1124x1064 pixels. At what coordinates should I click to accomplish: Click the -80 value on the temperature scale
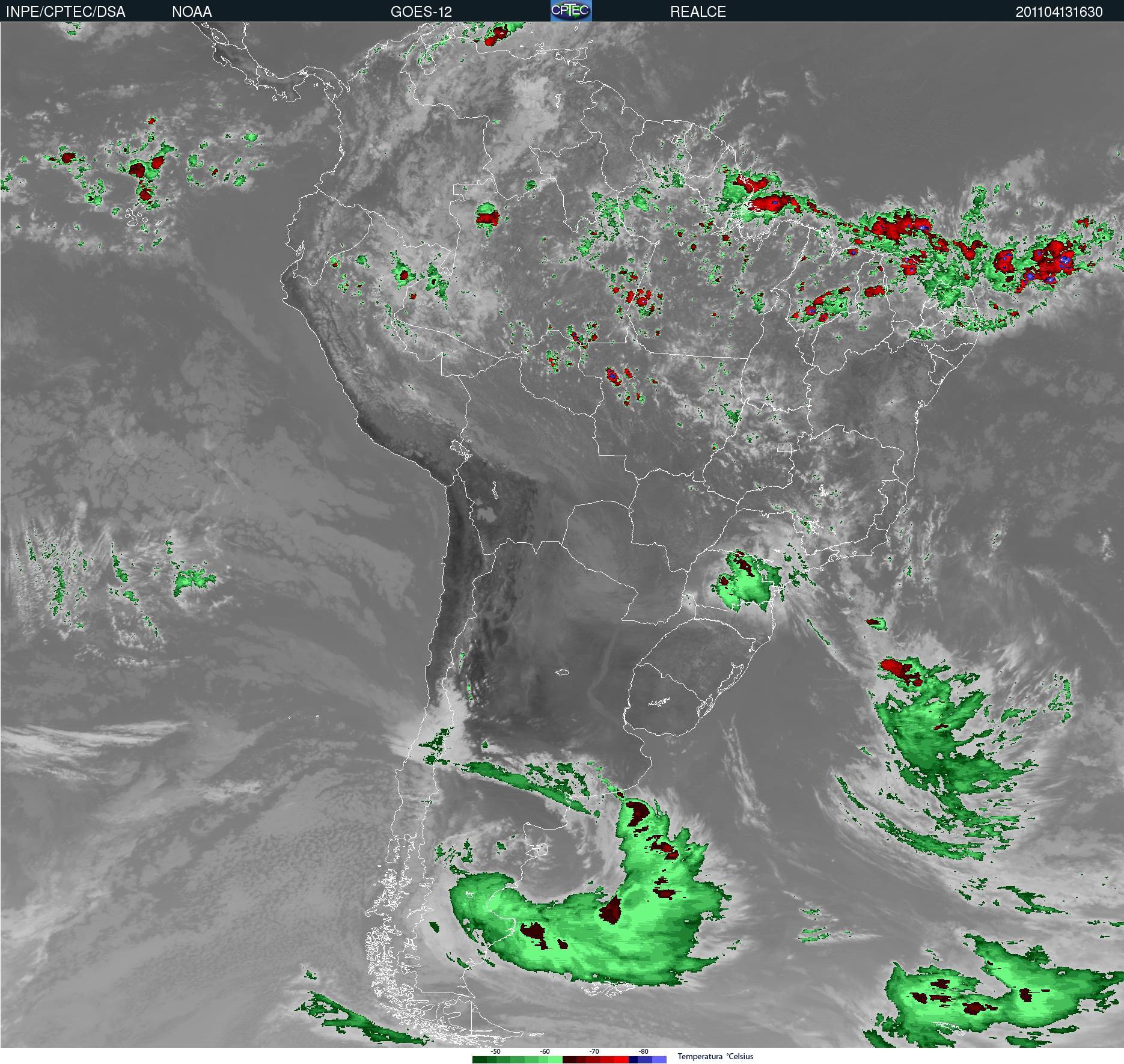(643, 1051)
